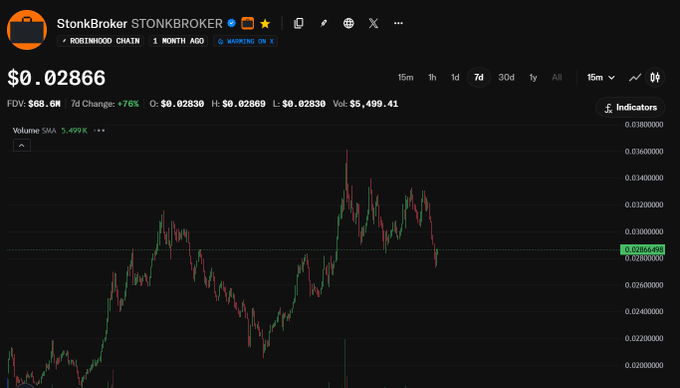Click the STONKBROKER ticker symbol
The width and height of the screenshot is (680, 388).
(x=177, y=23)
